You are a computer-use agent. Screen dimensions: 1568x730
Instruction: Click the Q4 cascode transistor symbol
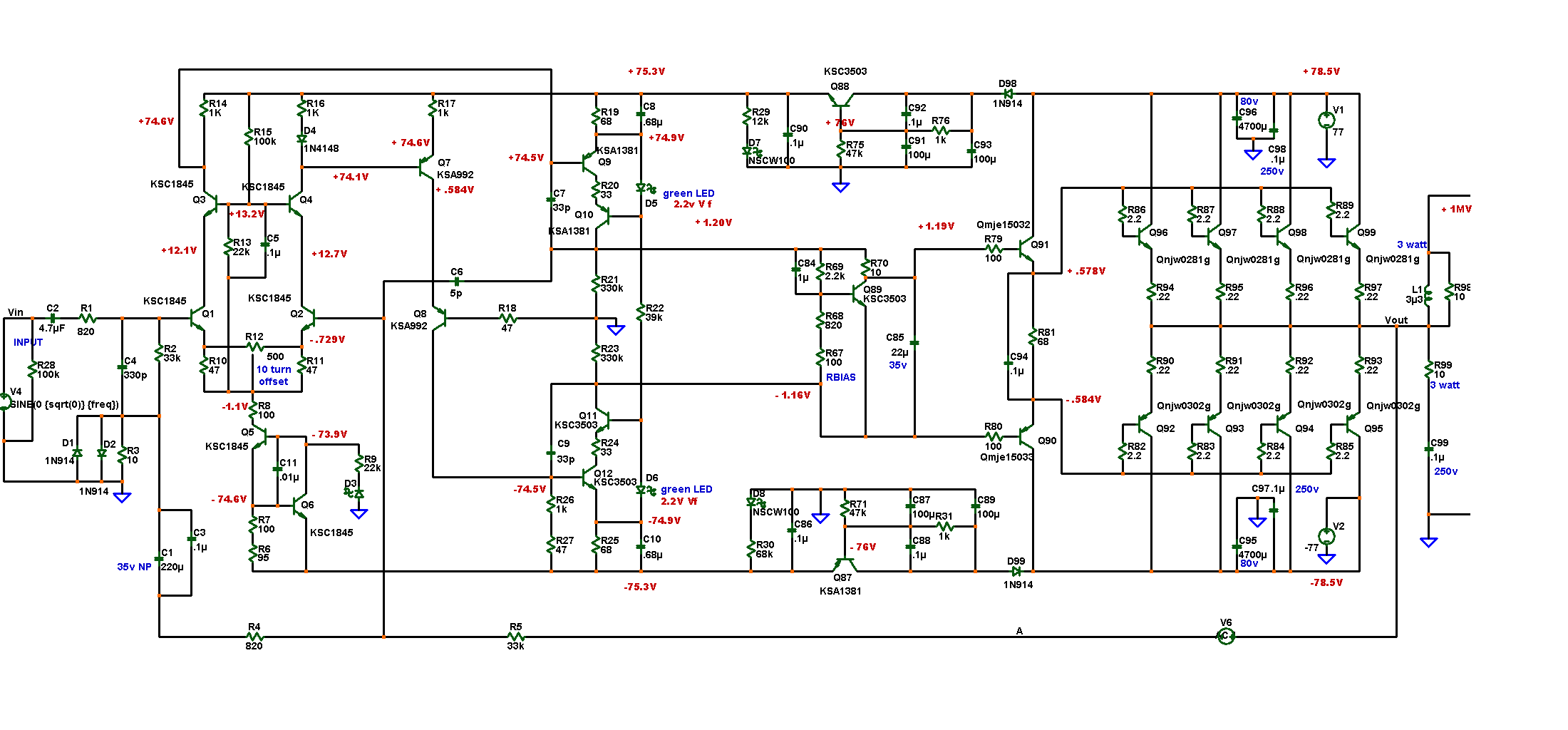click(x=296, y=203)
